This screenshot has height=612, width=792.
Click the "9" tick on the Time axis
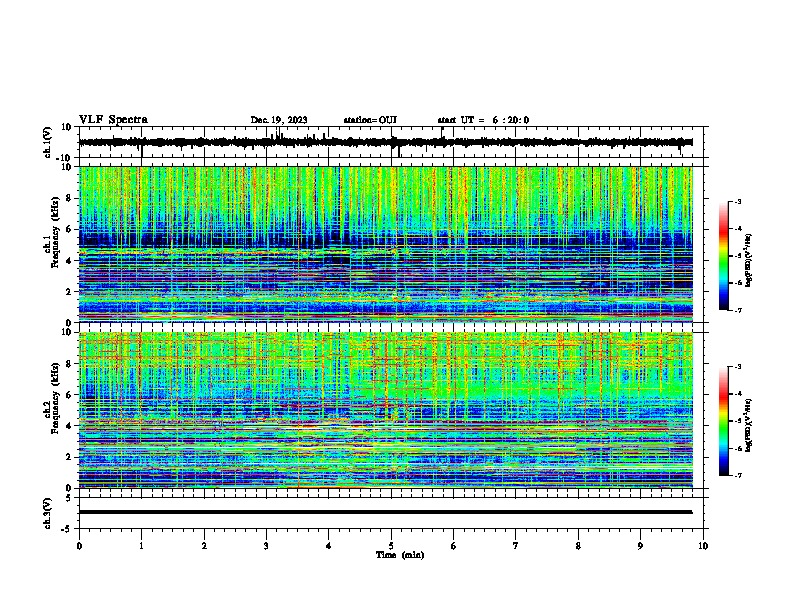pos(640,546)
